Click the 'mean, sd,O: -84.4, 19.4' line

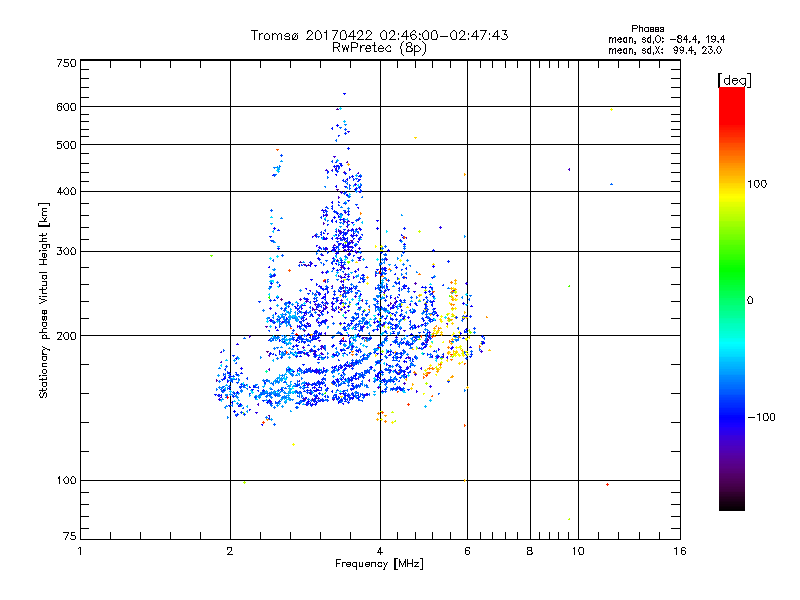coord(666,39)
